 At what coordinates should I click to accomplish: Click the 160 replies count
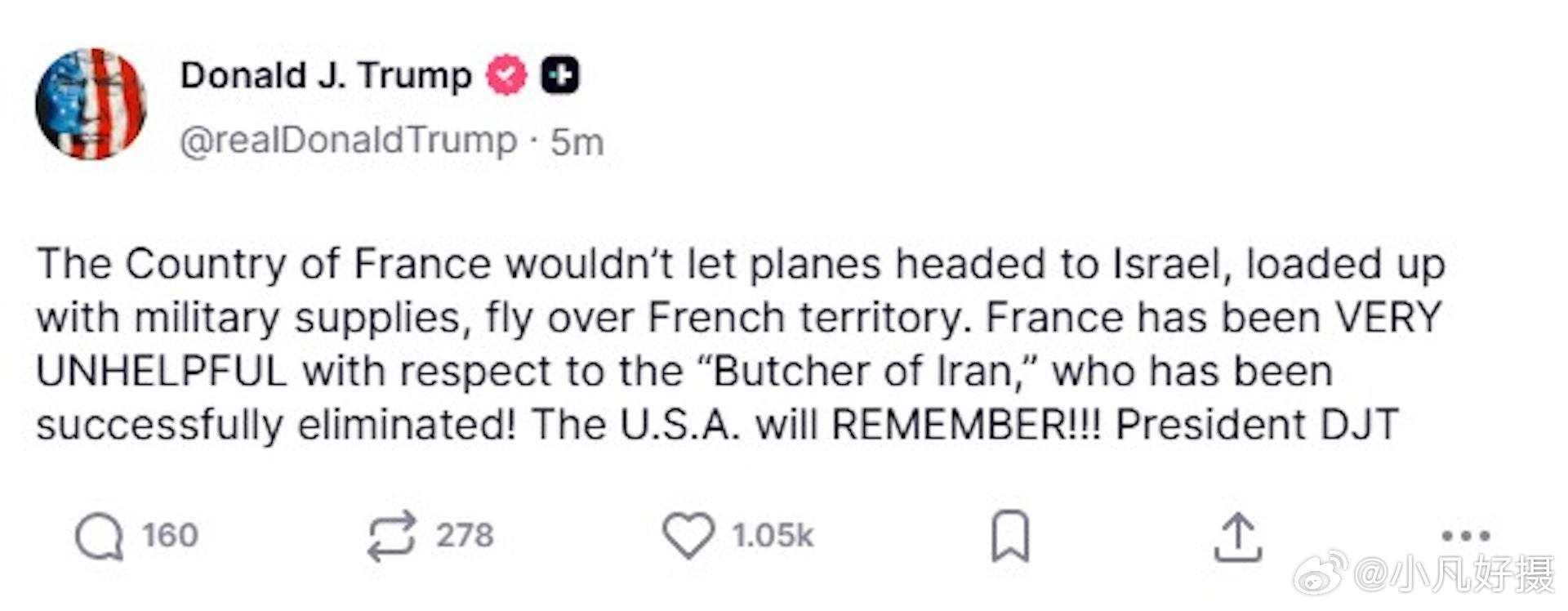170,536
